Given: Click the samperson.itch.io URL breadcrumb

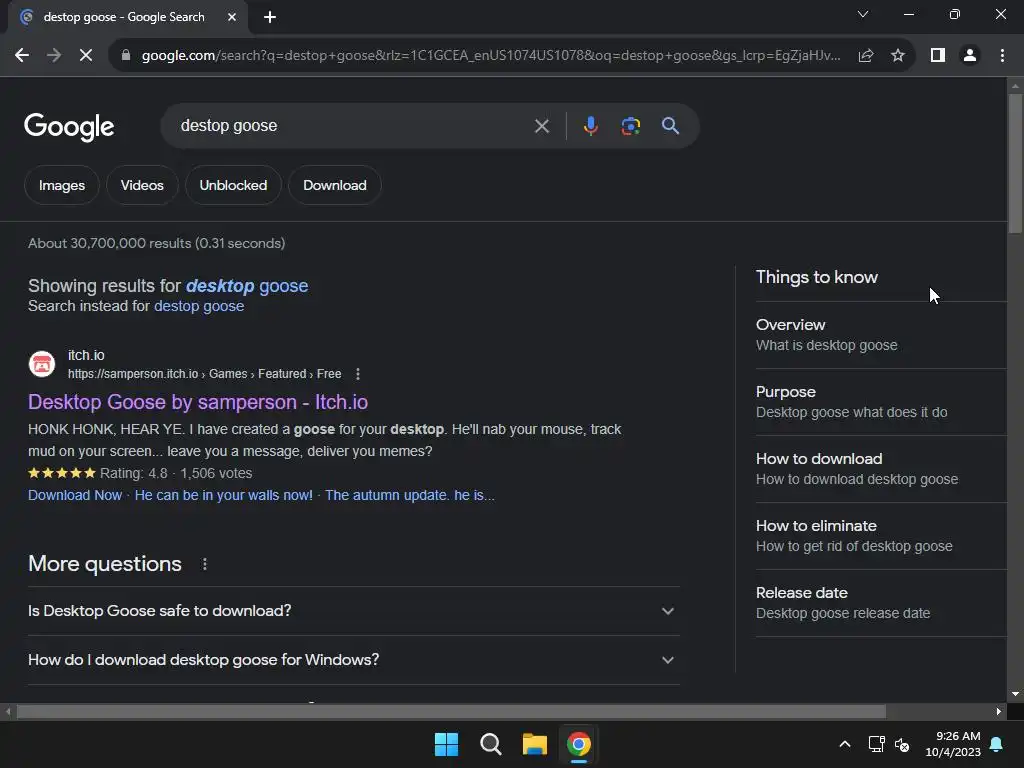Looking at the screenshot, I should tap(204, 374).
